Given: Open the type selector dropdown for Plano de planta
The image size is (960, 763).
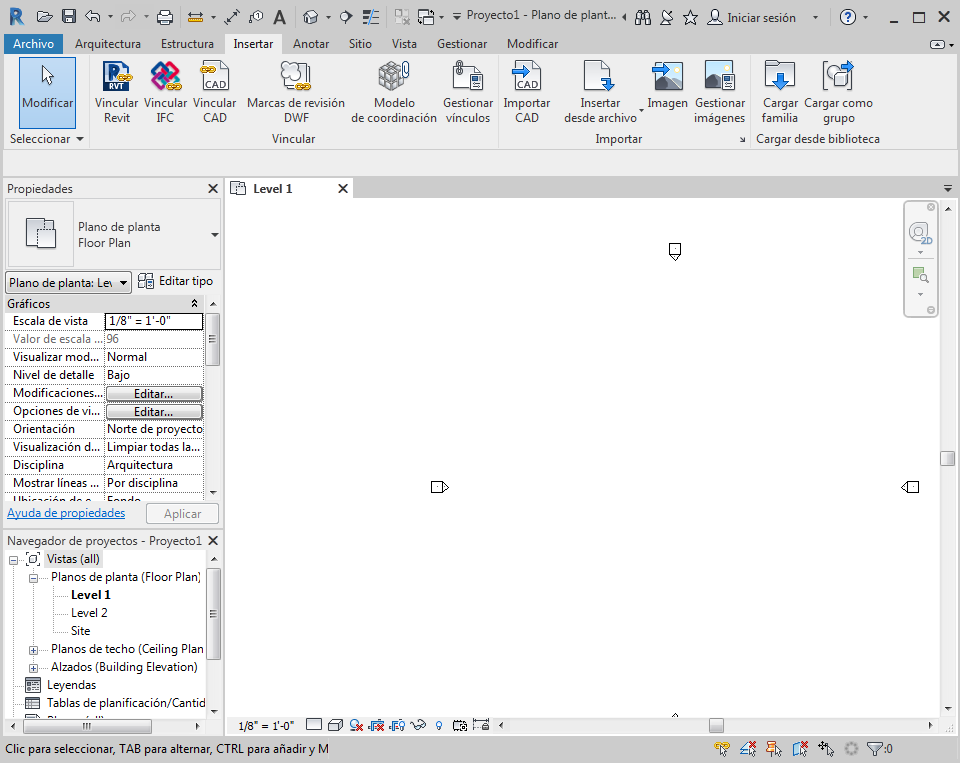Looking at the screenshot, I should pyautogui.click(x=214, y=235).
